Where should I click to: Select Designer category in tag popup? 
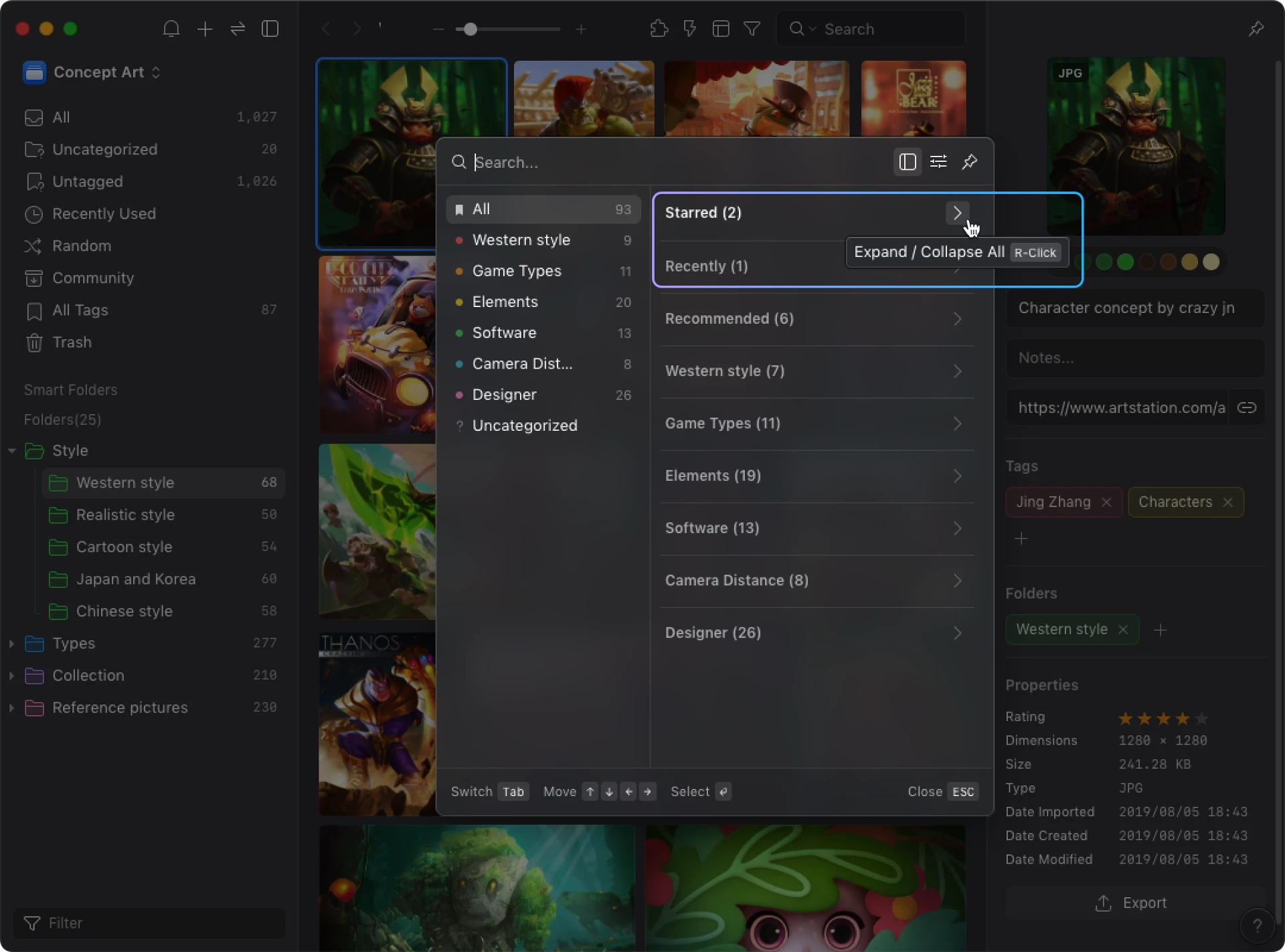point(504,395)
